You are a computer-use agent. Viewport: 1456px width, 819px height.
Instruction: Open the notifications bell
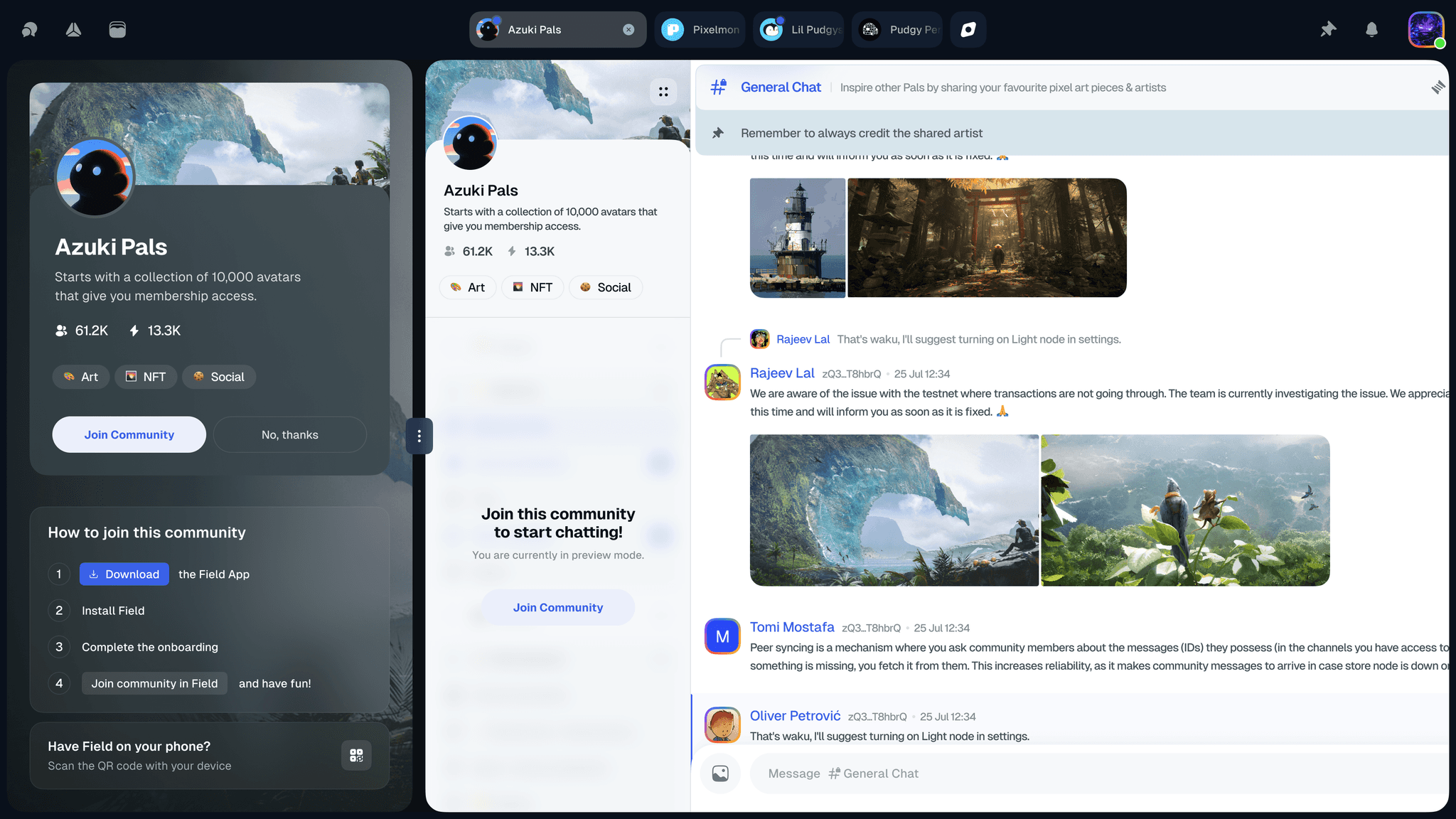click(1371, 29)
